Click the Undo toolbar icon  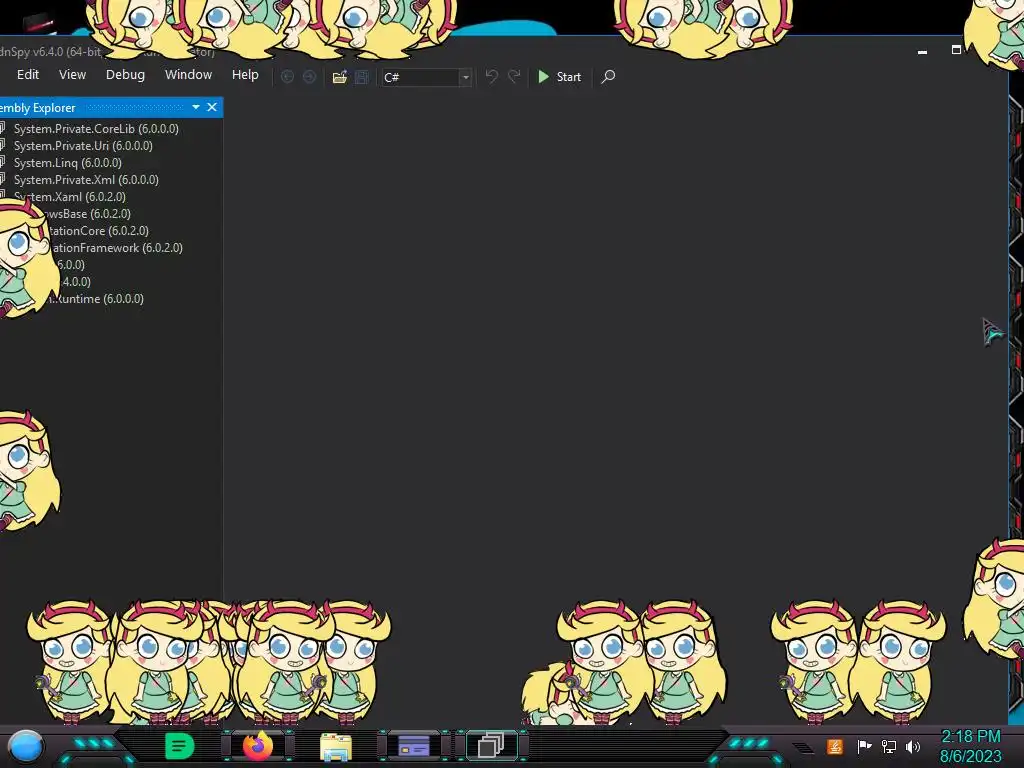pyautogui.click(x=492, y=77)
